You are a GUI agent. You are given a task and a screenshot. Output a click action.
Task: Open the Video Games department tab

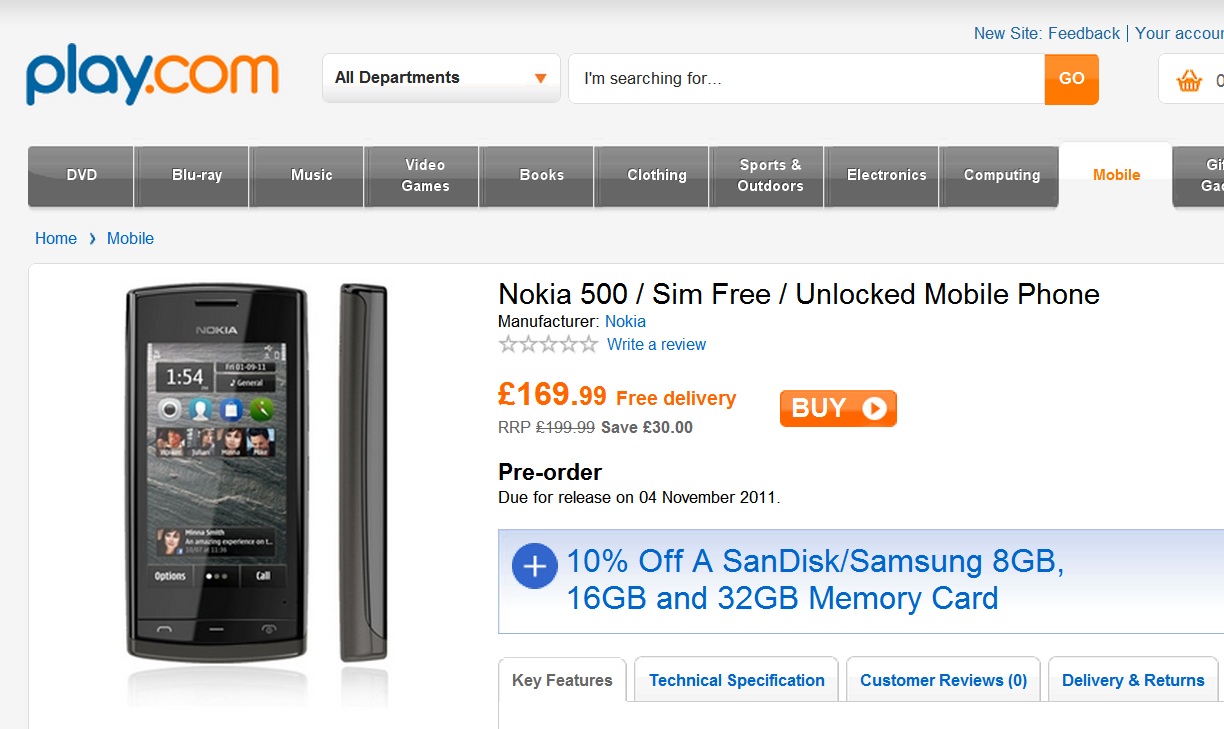pyautogui.click(x=425, y=175)
